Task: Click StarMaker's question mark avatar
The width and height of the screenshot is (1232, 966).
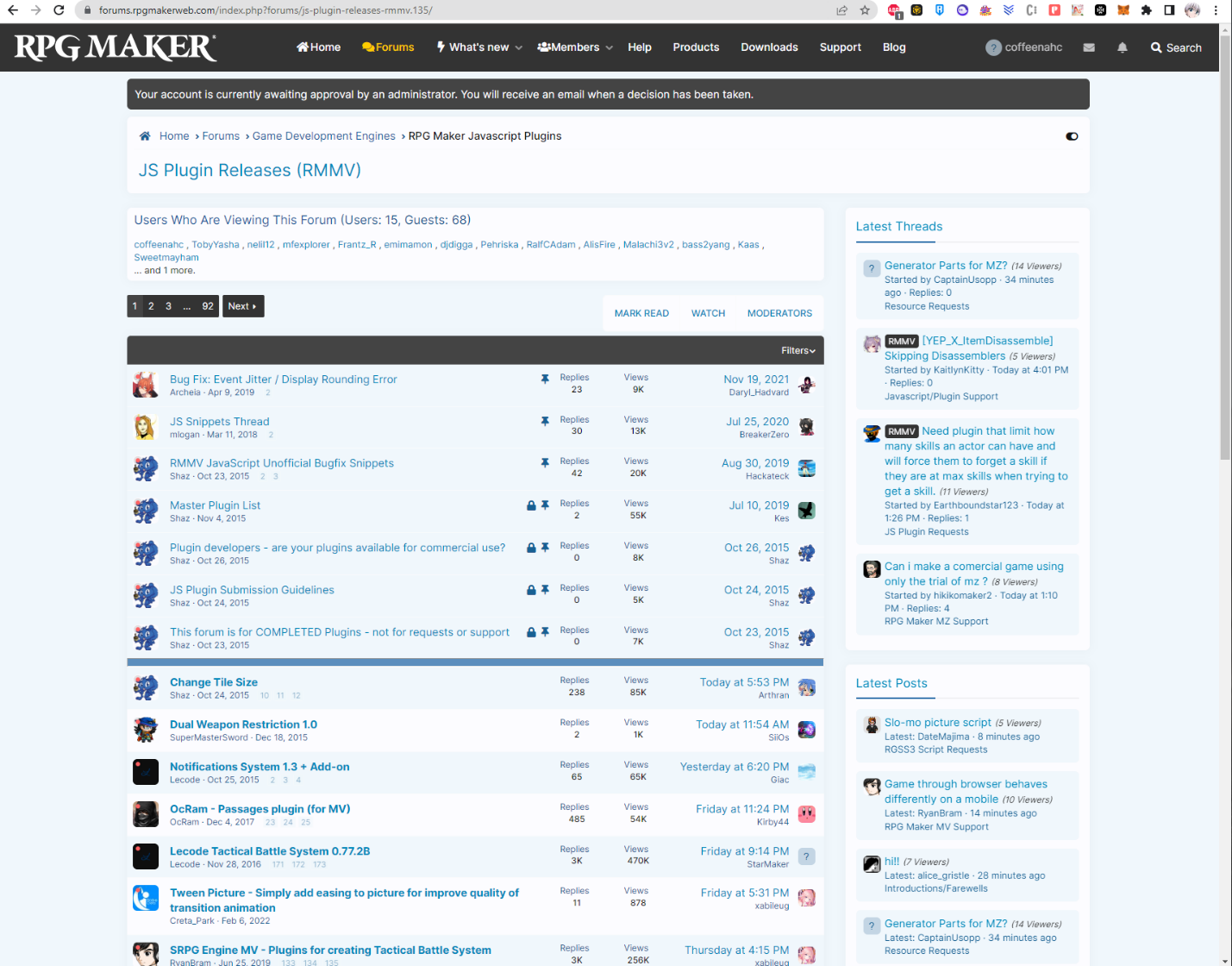Action: point(806,856)
